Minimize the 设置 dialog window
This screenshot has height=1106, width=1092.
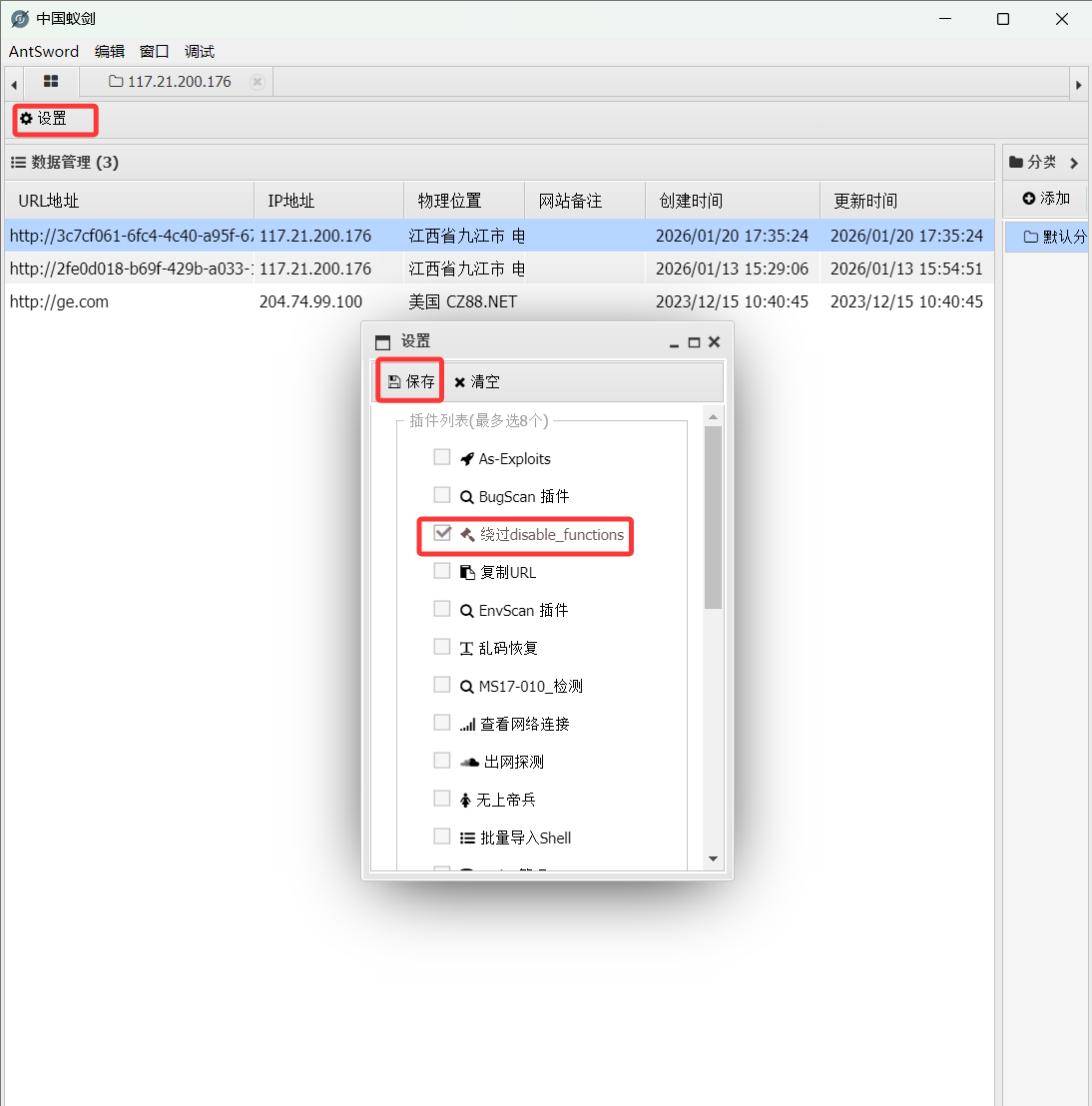point(674,342)
